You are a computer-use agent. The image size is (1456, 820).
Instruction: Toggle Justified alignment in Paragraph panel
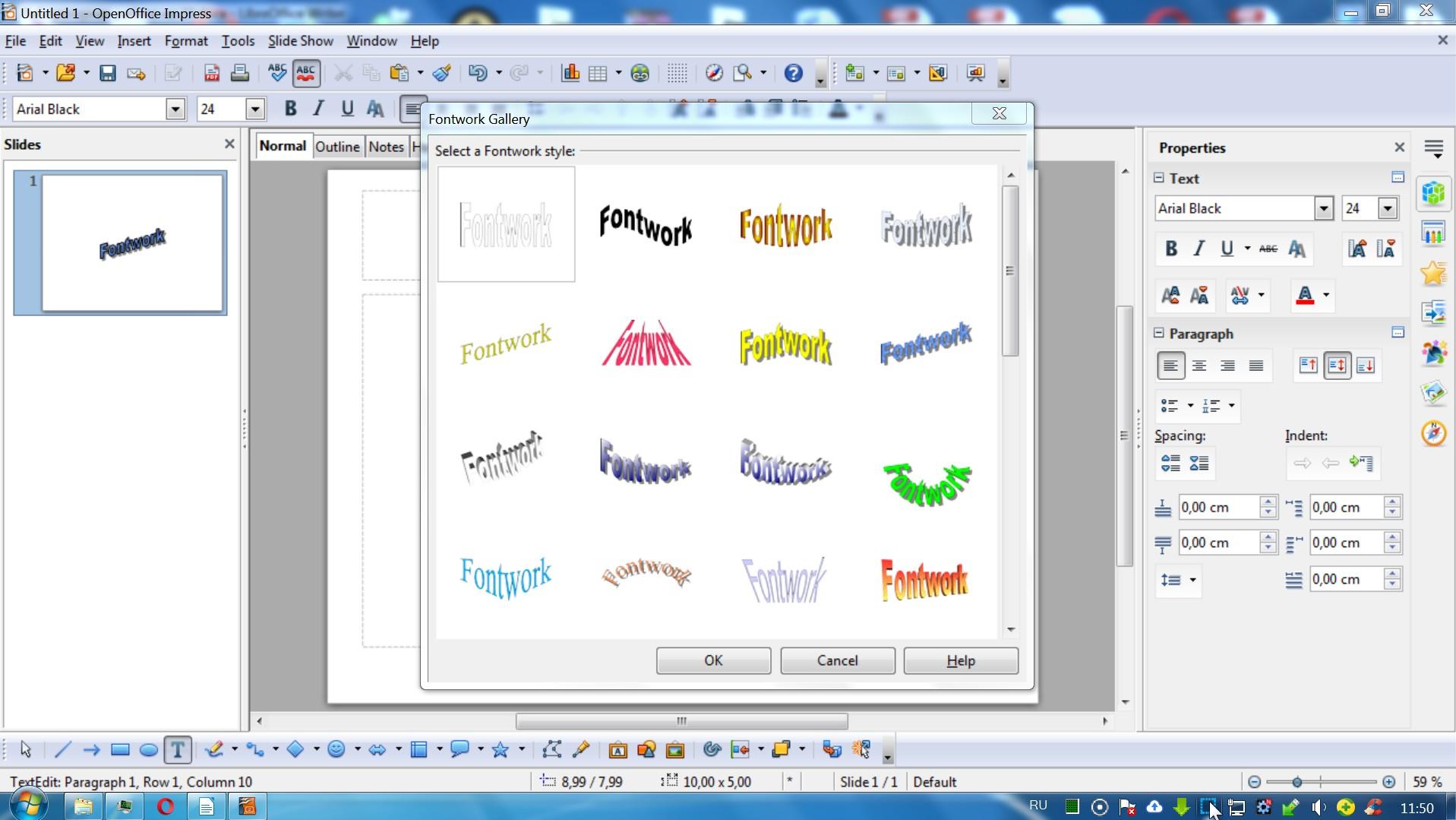(1256, 366)
